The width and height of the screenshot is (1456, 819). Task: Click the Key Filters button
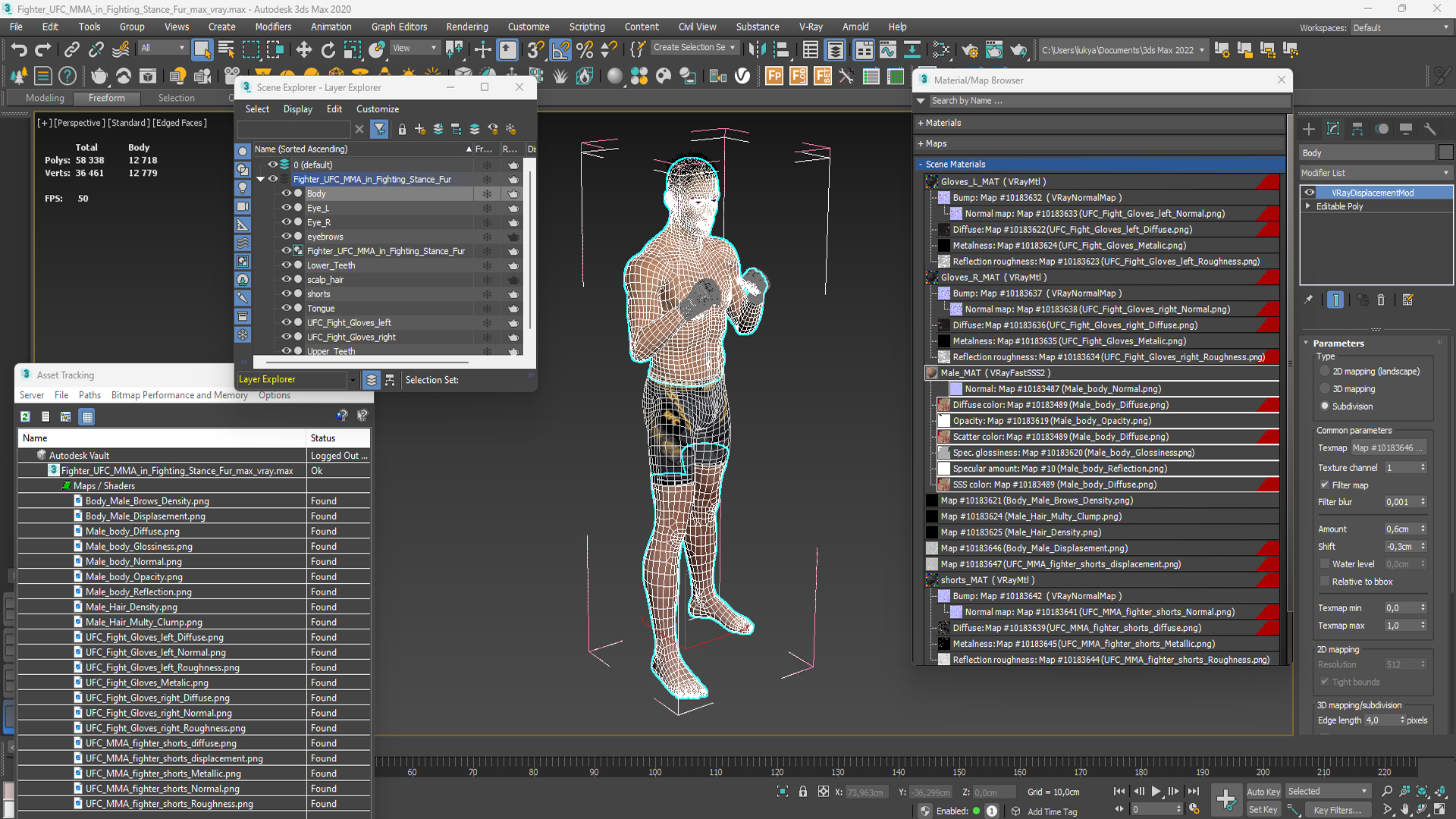coord(1338,810)
